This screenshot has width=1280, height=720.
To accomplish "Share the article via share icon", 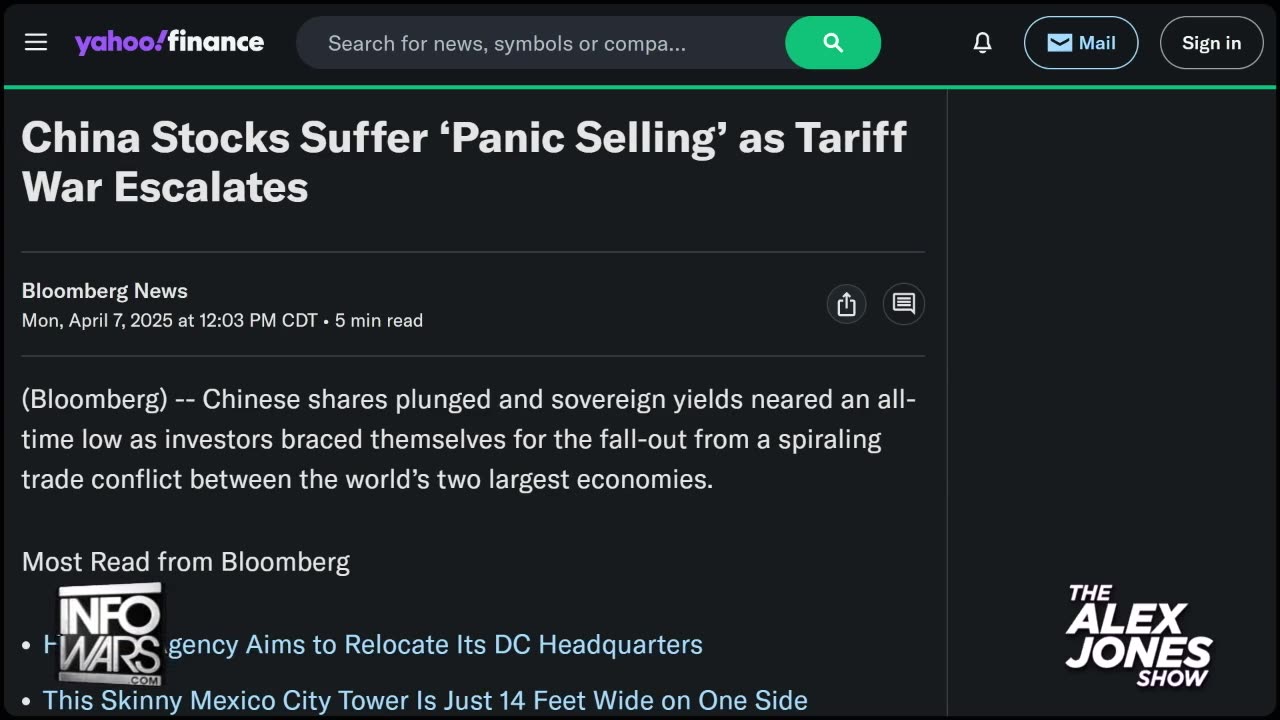I will pyautogui.click(x=846, y=304).
